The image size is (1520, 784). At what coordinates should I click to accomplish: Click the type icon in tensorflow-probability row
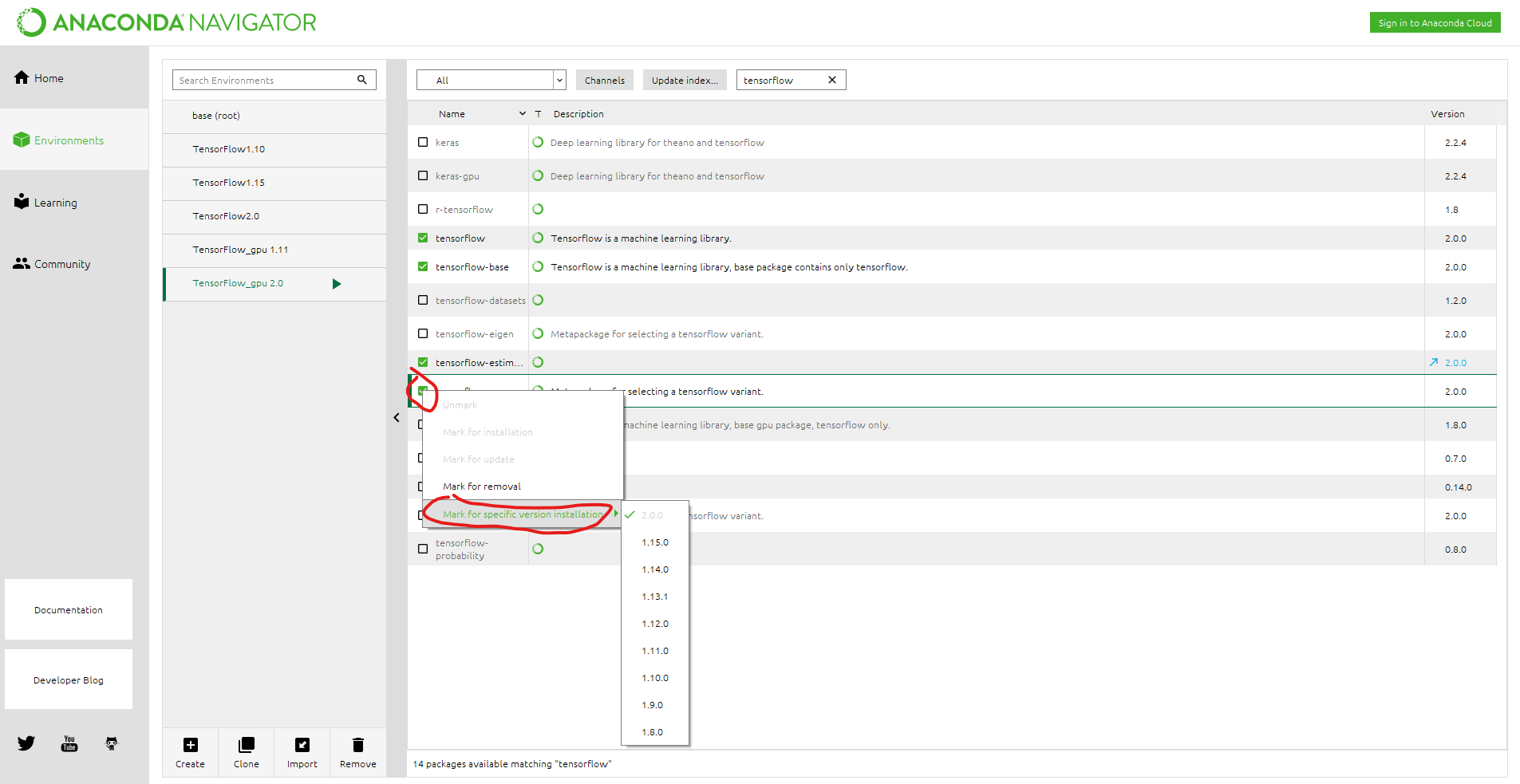[x=538, y=549]
